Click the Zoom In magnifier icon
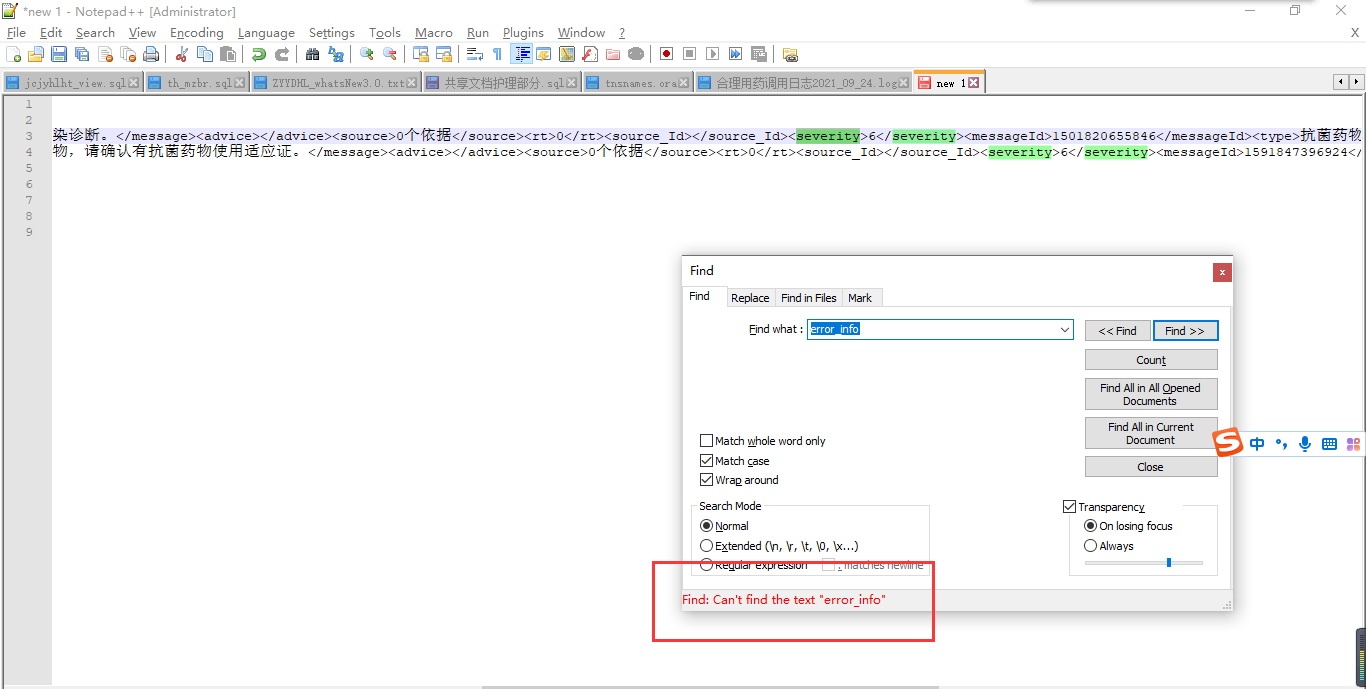Screen dimensions: 1366x689 [367, 54]
